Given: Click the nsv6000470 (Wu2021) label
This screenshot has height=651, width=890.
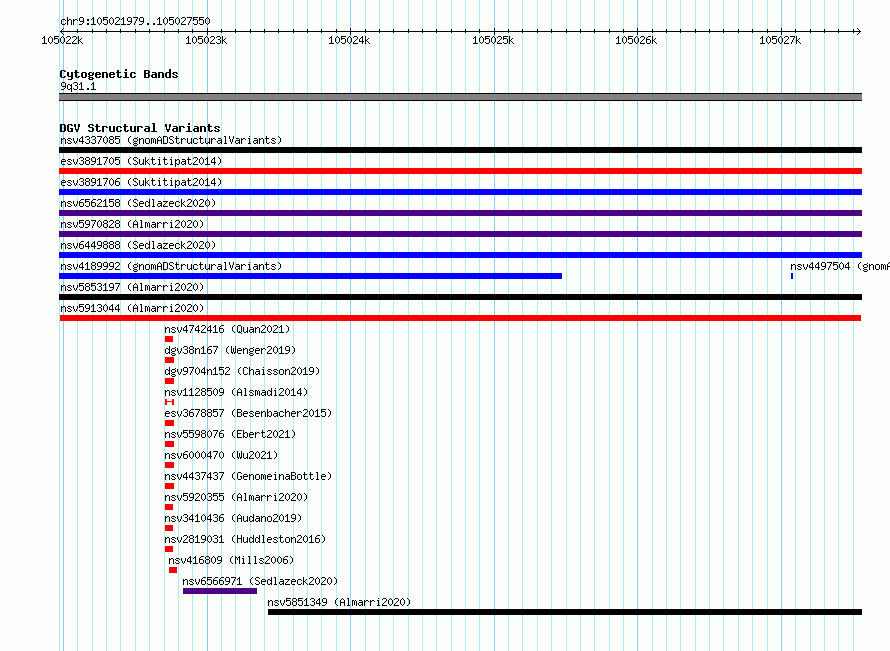Looking at the screenshot, I should click(x=221, y=455).
